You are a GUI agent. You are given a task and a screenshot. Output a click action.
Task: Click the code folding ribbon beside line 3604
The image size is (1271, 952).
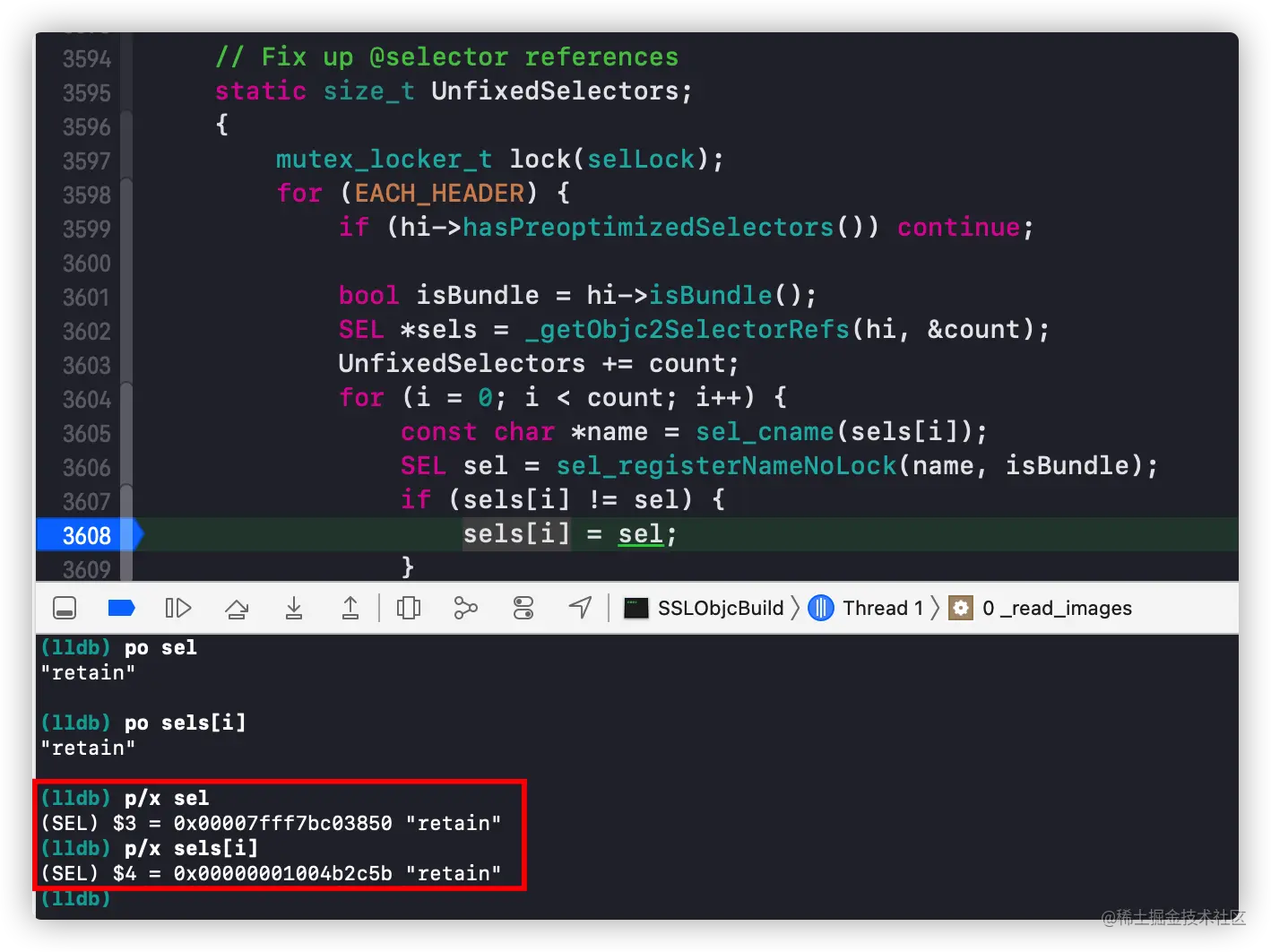point(126,399)
